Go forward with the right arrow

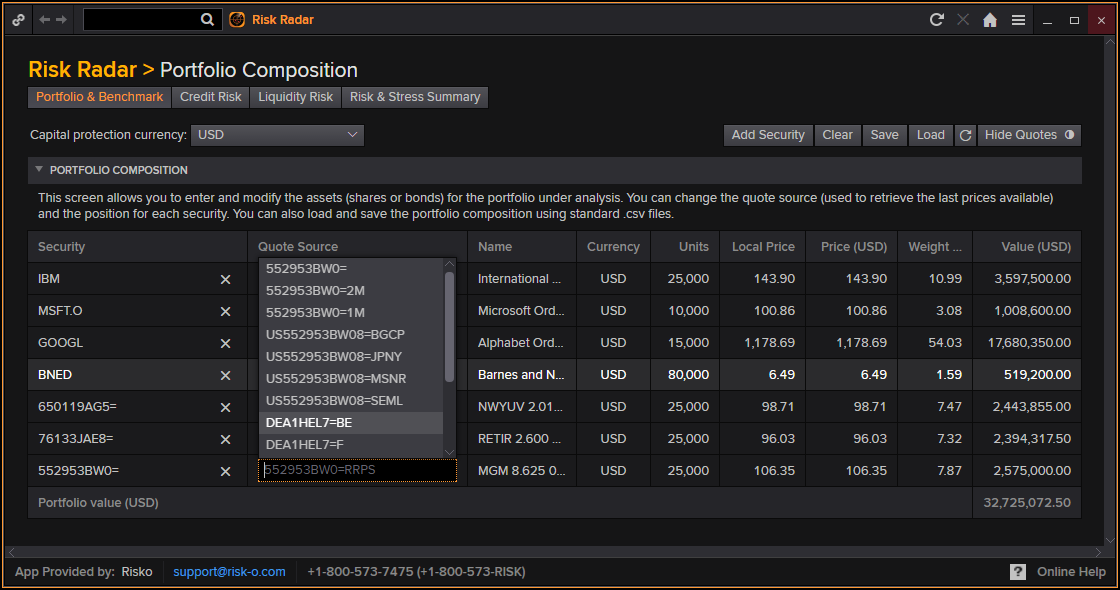click(x=61, y=20)
